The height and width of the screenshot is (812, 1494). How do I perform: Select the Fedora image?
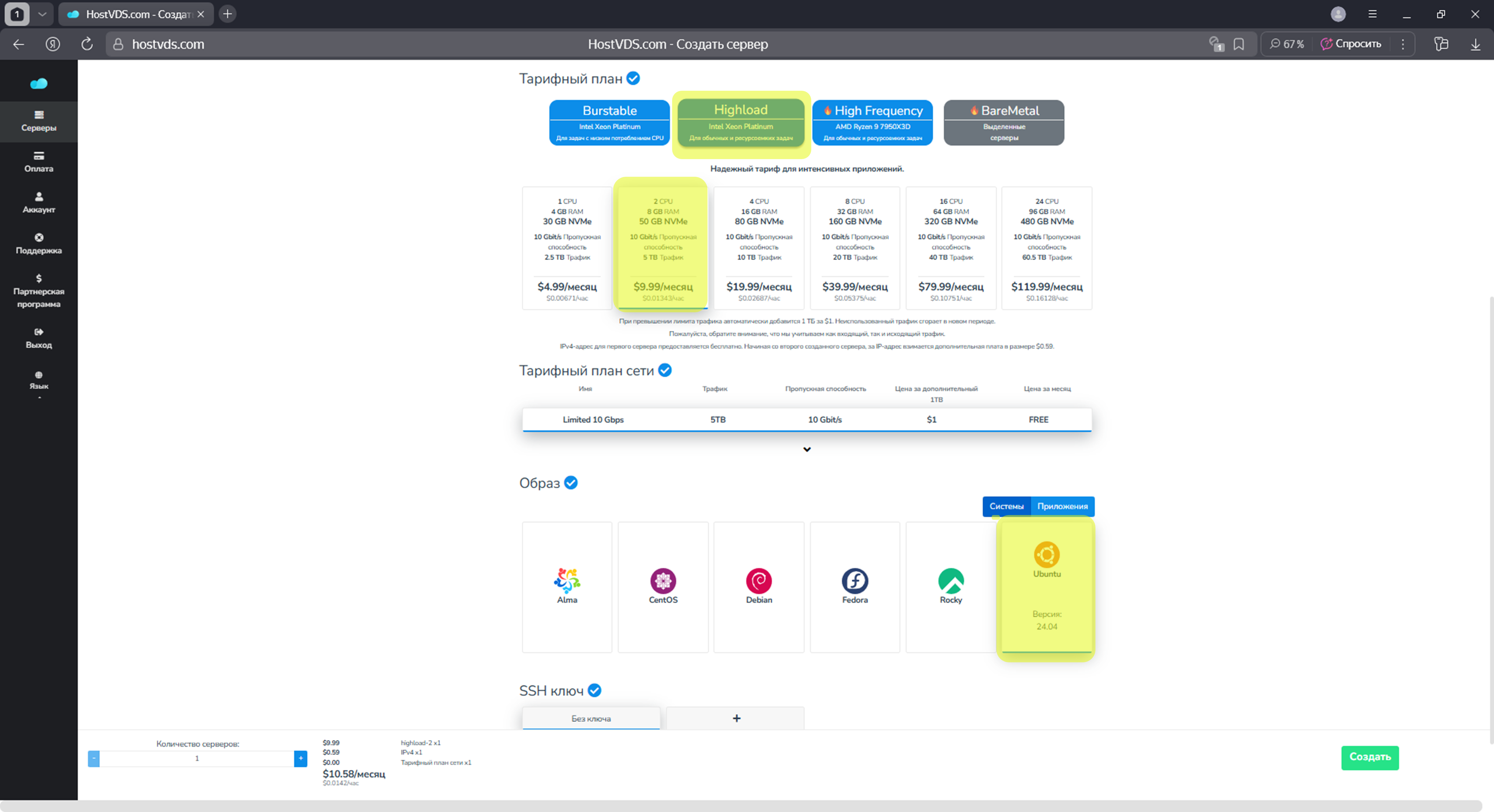[x=855, y=587]
